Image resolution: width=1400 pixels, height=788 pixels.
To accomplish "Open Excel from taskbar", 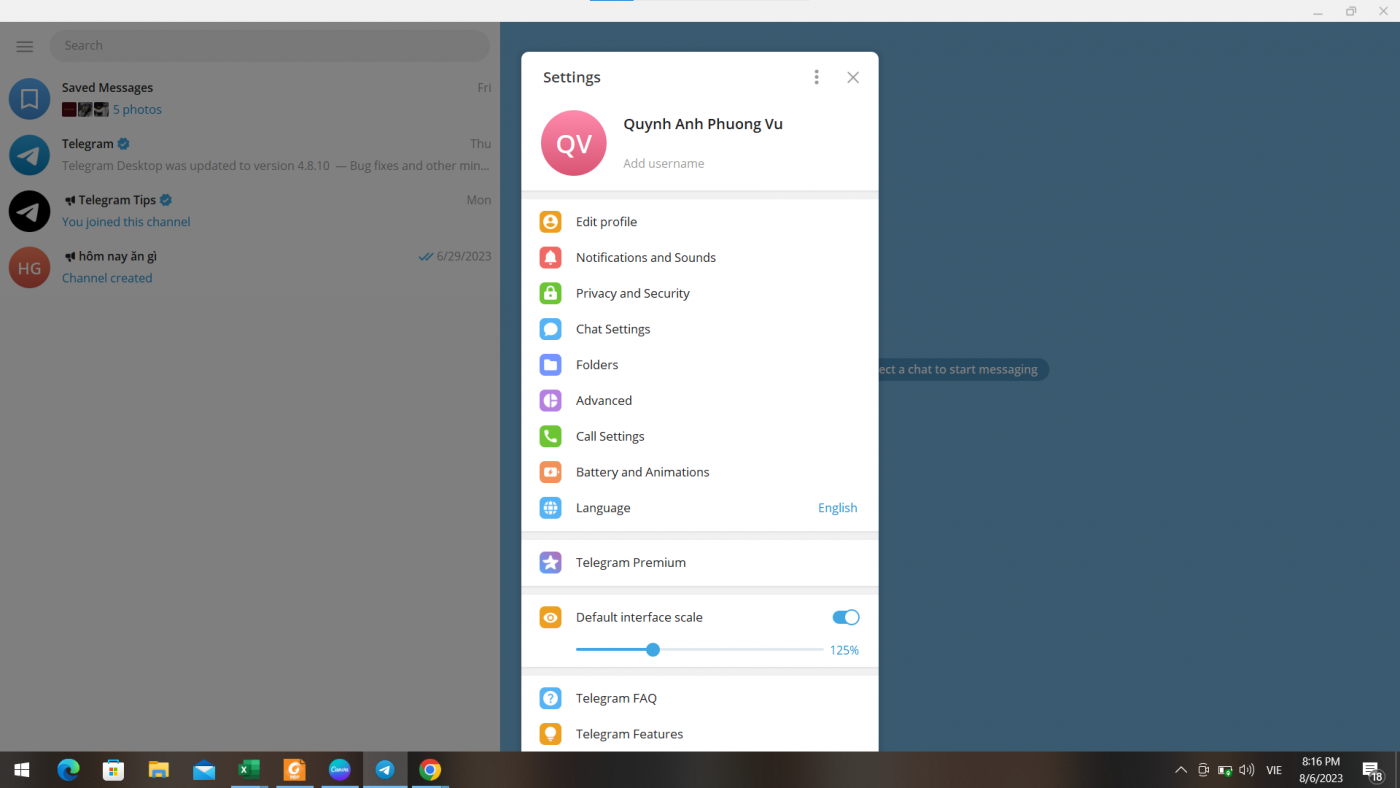I will click(x=249, y=770).
